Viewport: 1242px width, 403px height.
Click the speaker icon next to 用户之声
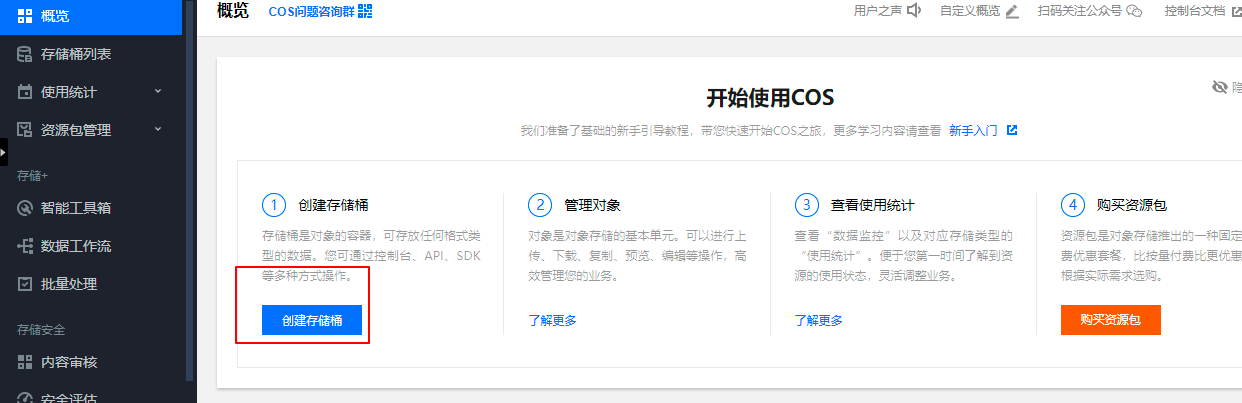[x=913, y=11]
